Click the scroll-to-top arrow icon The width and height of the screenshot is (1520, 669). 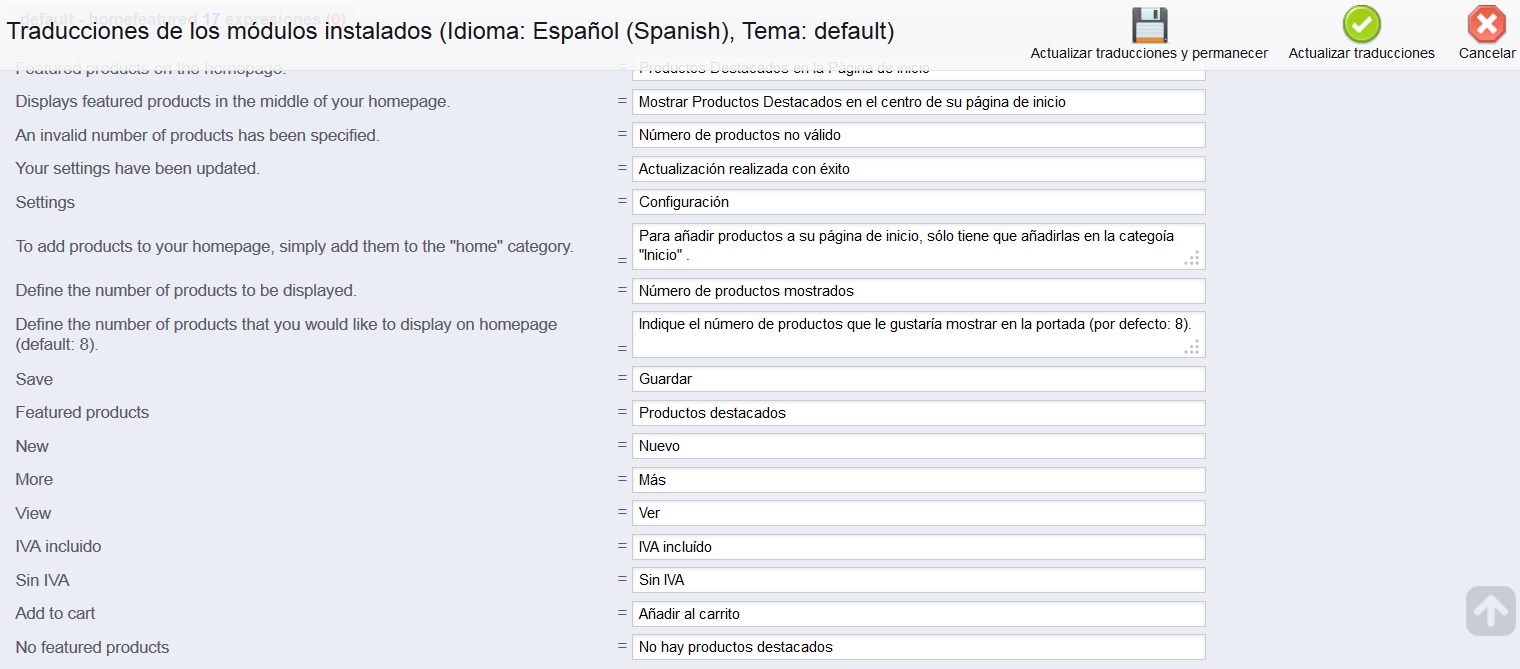(1490, 610)
